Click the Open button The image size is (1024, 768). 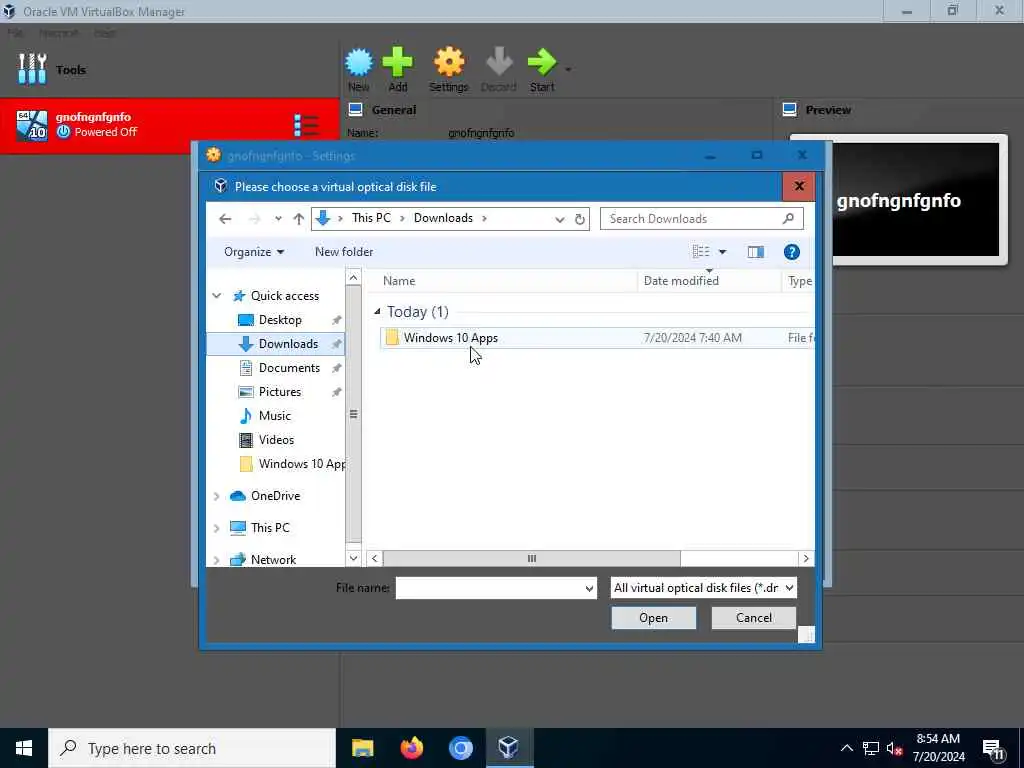(653, 618)
